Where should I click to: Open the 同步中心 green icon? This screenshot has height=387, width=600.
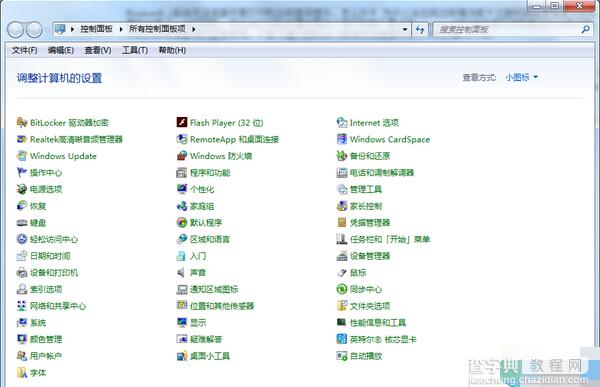342,289
